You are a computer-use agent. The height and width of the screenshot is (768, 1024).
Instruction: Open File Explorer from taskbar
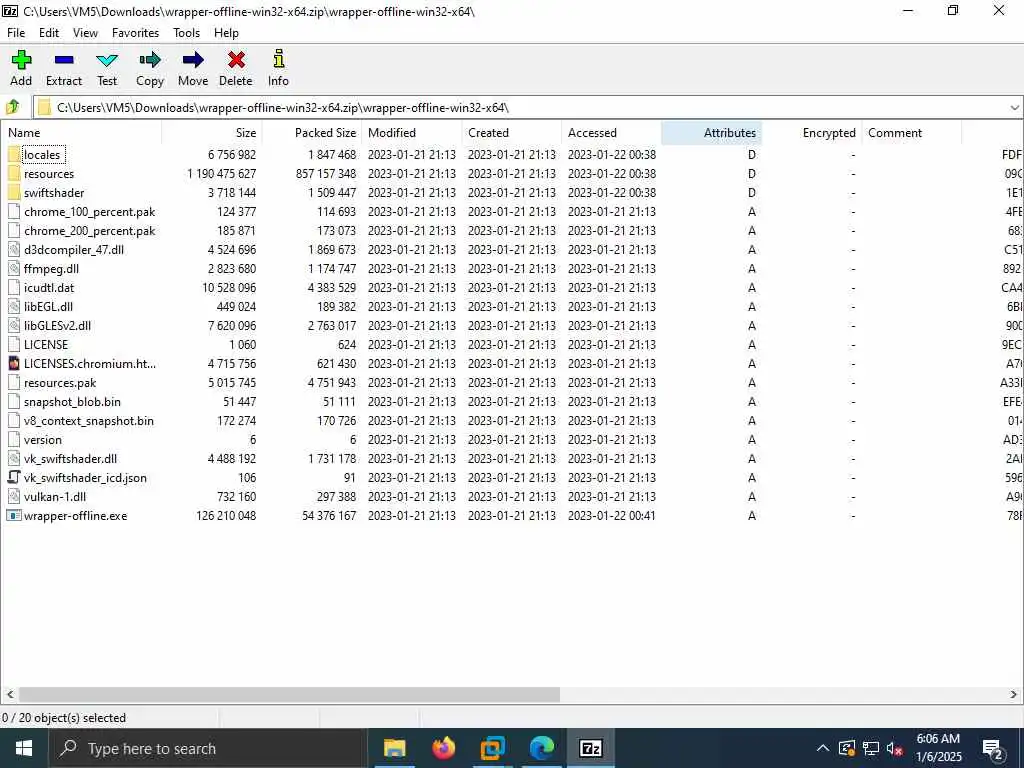[x=394, y=748]
